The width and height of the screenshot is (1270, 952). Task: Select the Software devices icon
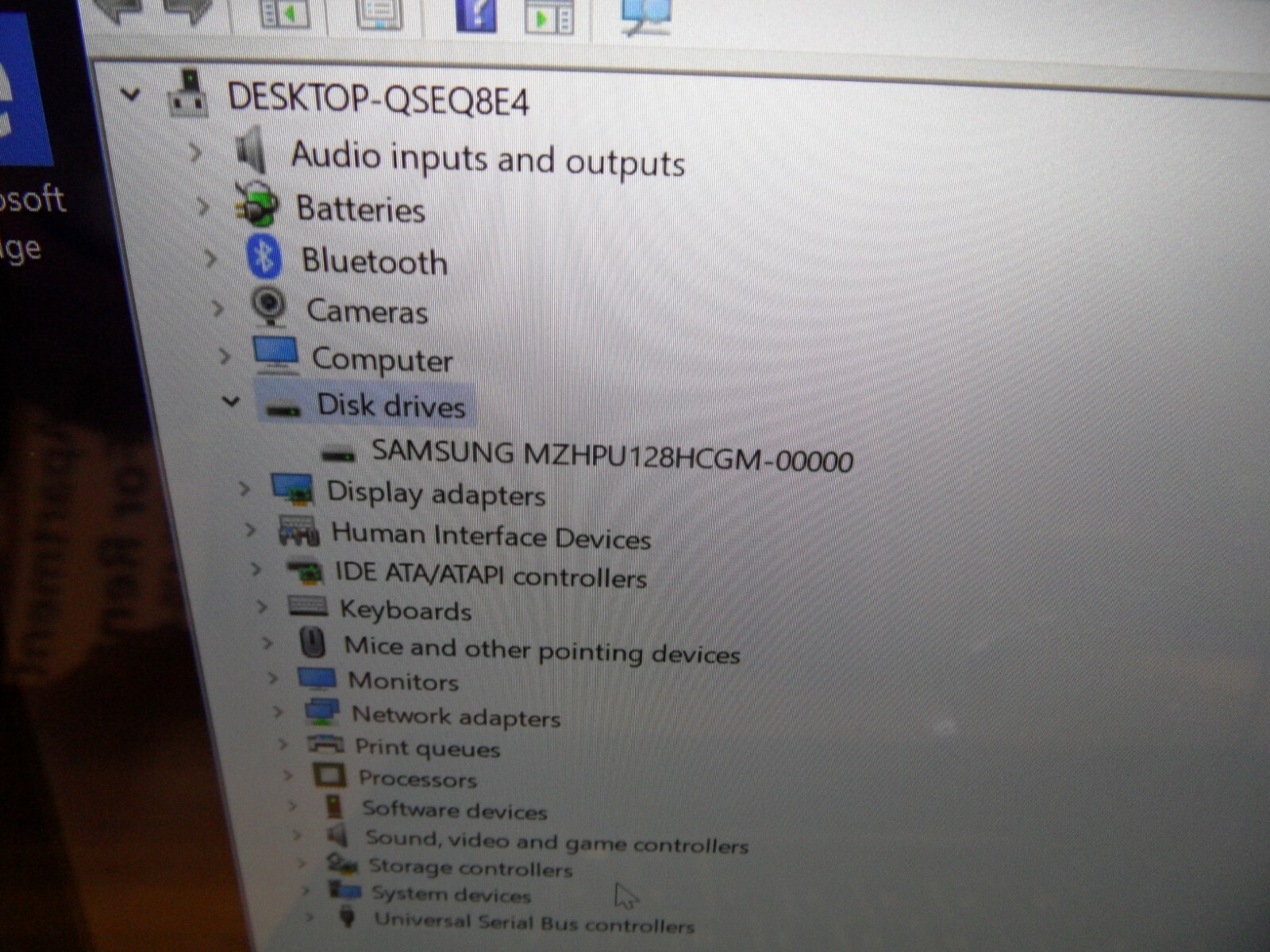click(x=335, y=807)
